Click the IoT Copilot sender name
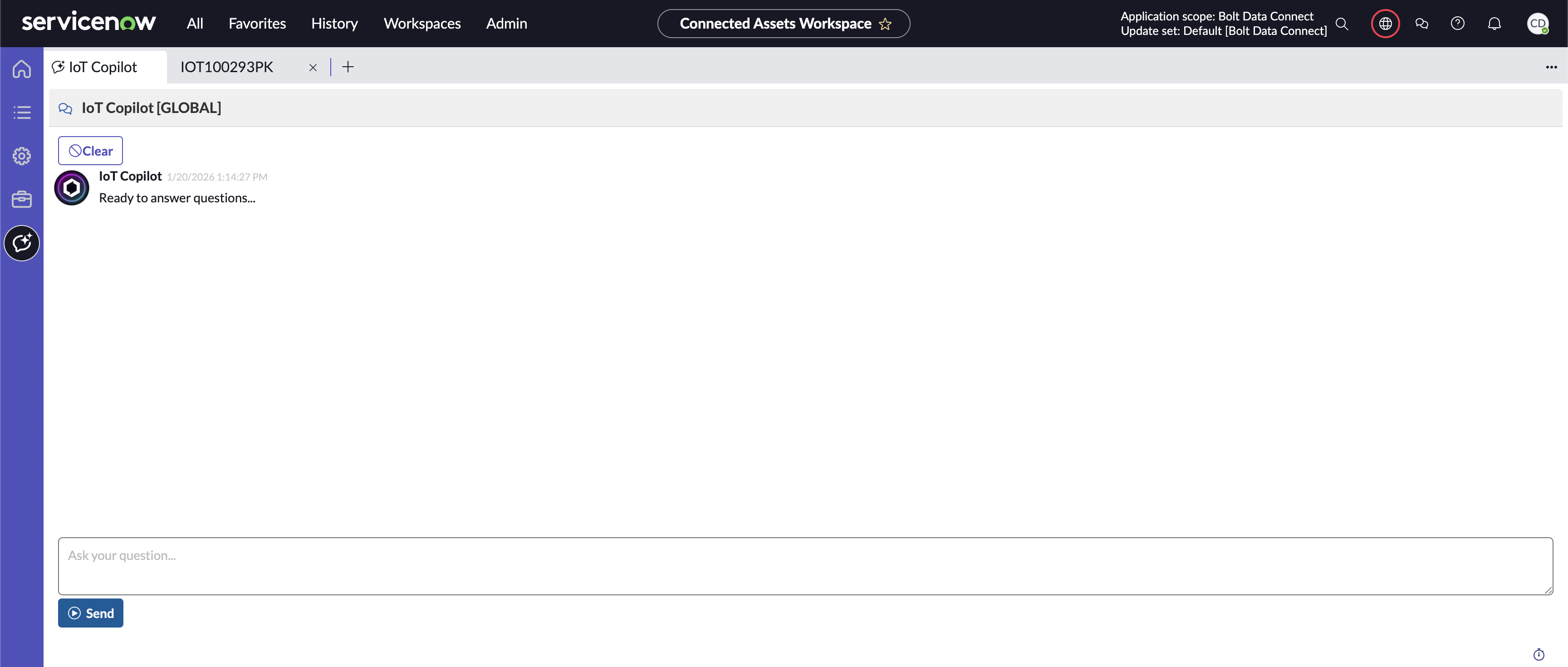Viewport: 1568px width, 667px height. click(130, 176)
